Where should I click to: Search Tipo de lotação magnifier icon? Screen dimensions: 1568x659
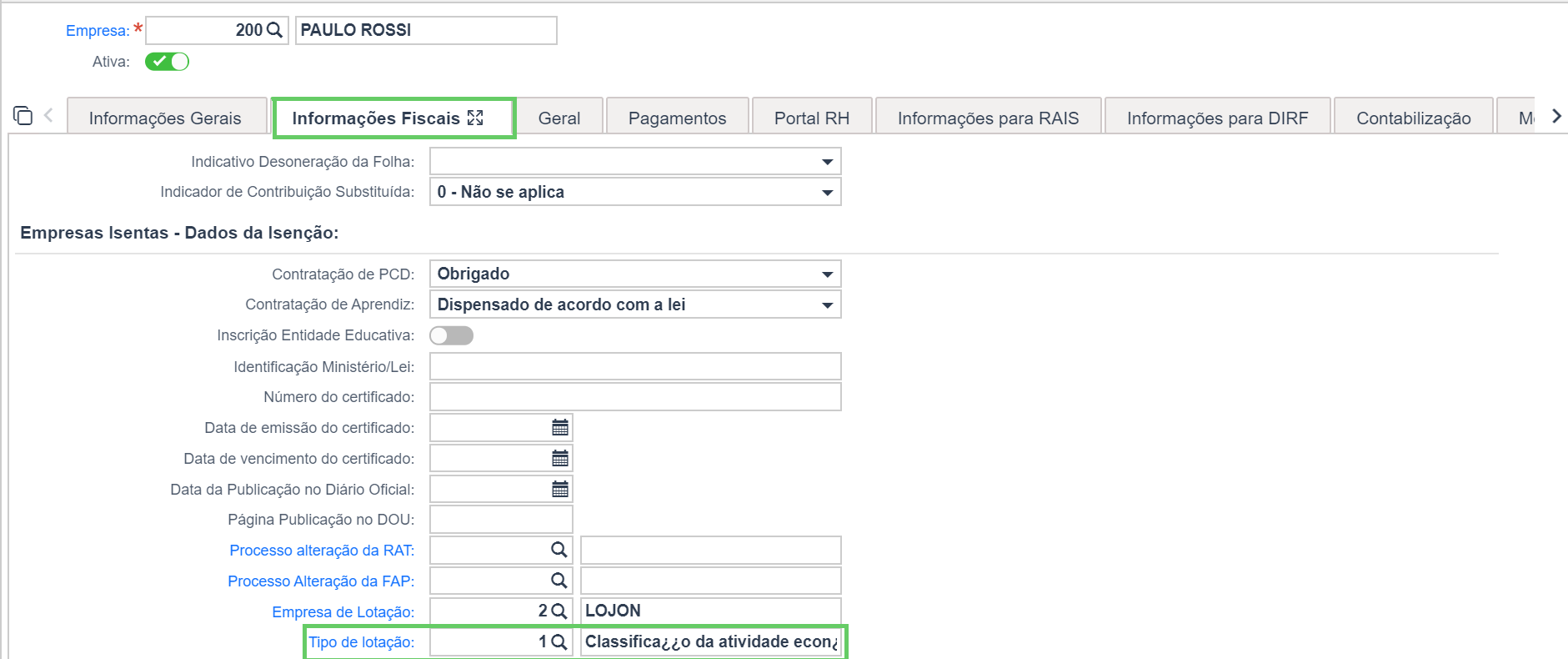(559, 641)
